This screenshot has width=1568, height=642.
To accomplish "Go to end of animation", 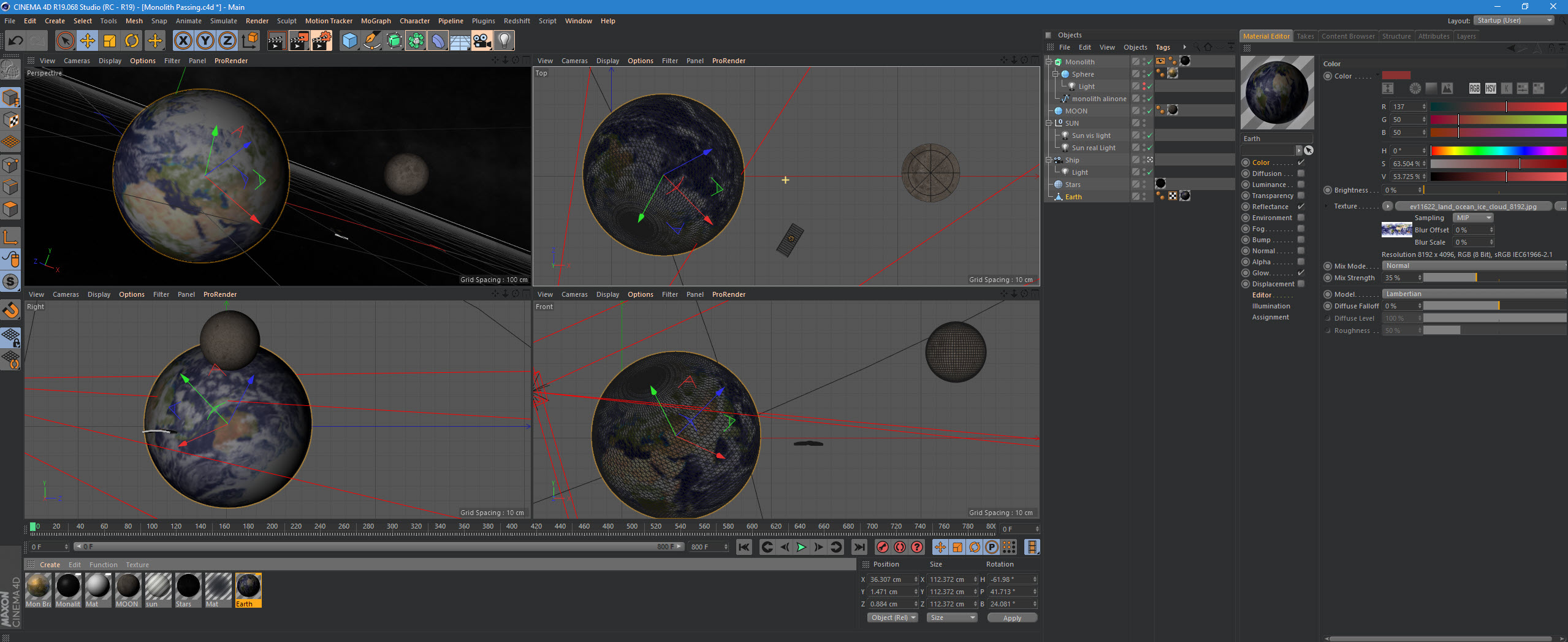I will coord(859,547).
